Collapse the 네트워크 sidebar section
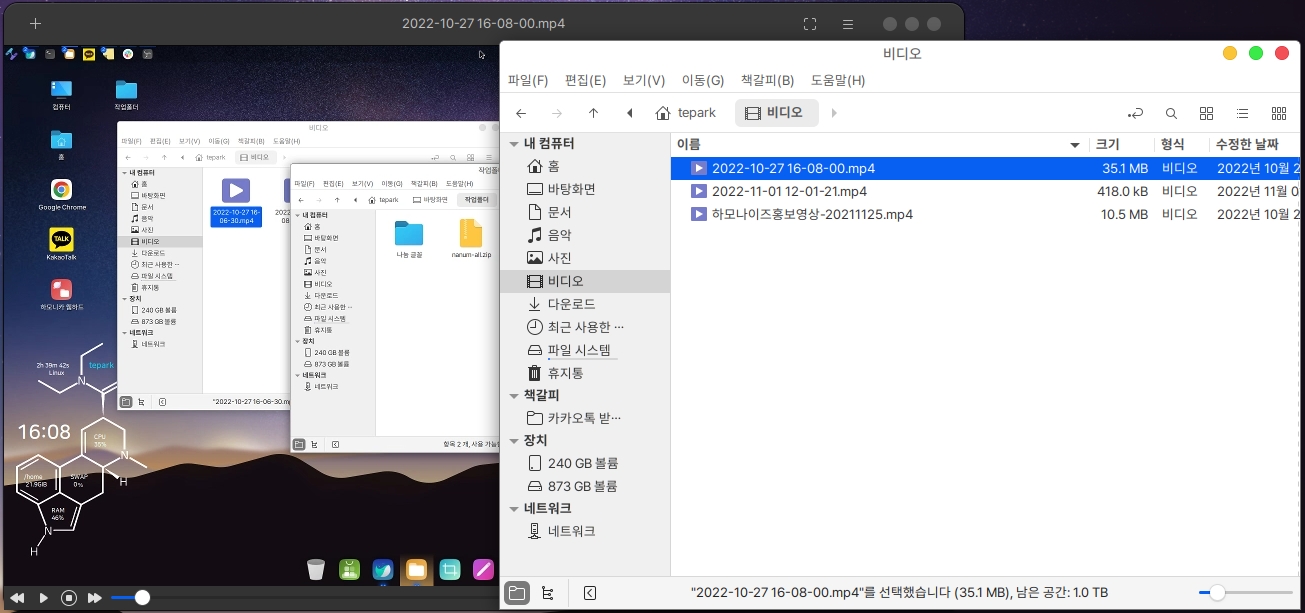This screenshot has width=1305, height=613. (514, 508)
